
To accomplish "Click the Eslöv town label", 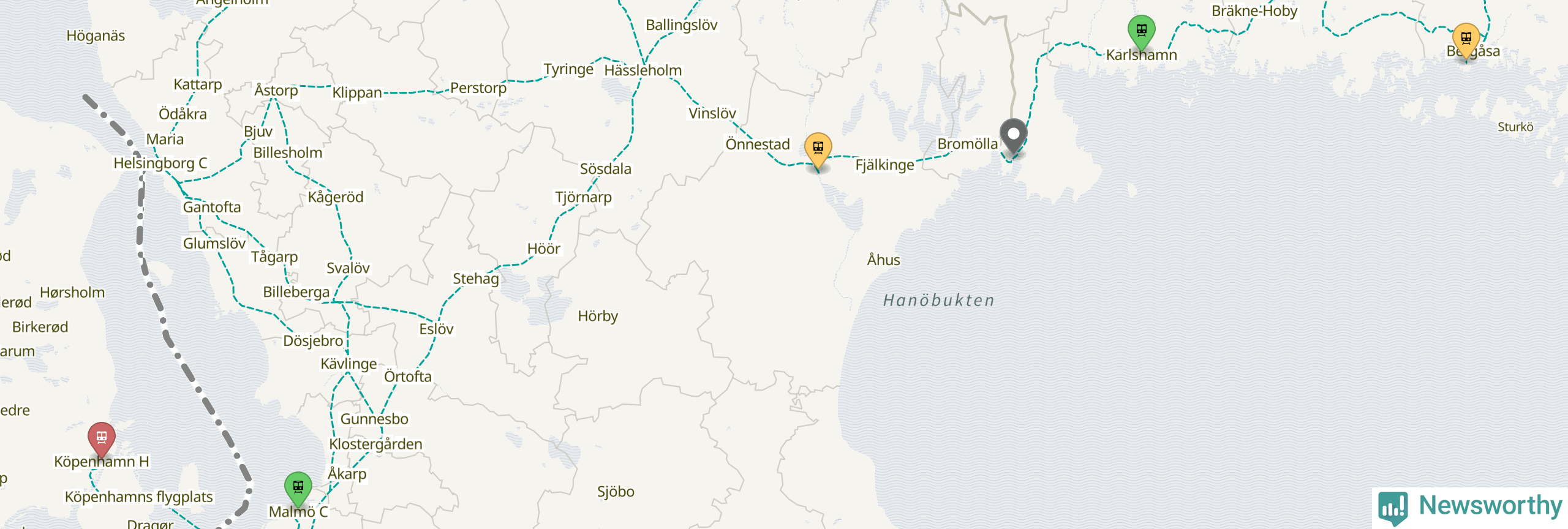I will 436,329.
